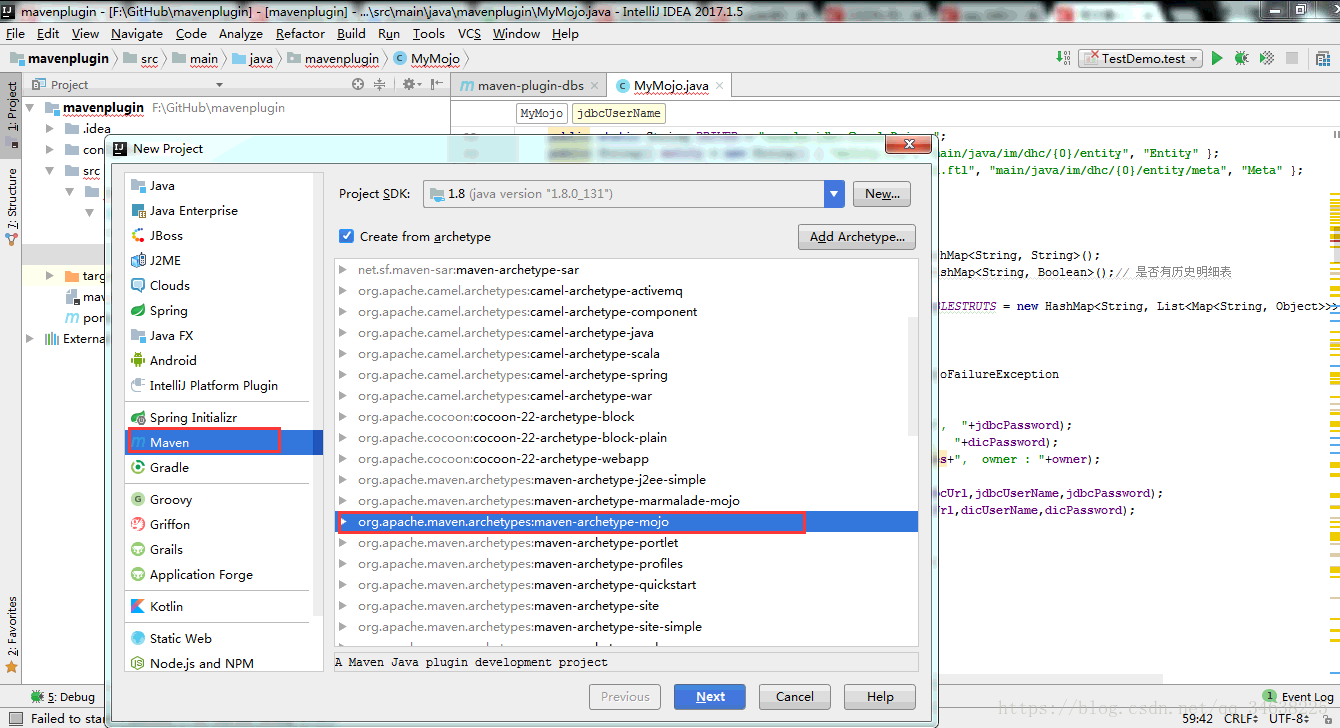Expand maven-archetype-mojo archetype node

pyautogui.click(x=343, y=522)
